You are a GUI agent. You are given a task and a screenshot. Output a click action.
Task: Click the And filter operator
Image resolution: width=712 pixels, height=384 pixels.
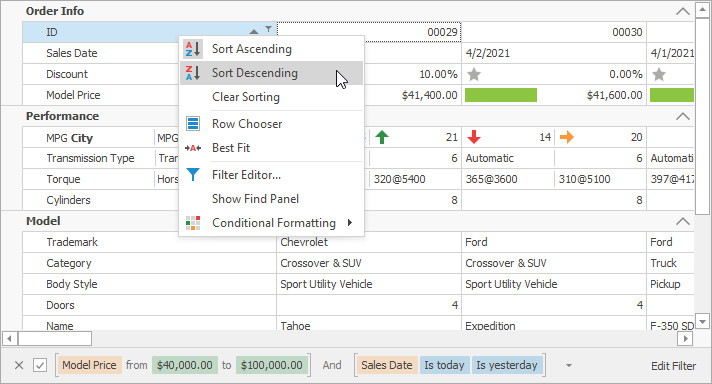[332, 365]
